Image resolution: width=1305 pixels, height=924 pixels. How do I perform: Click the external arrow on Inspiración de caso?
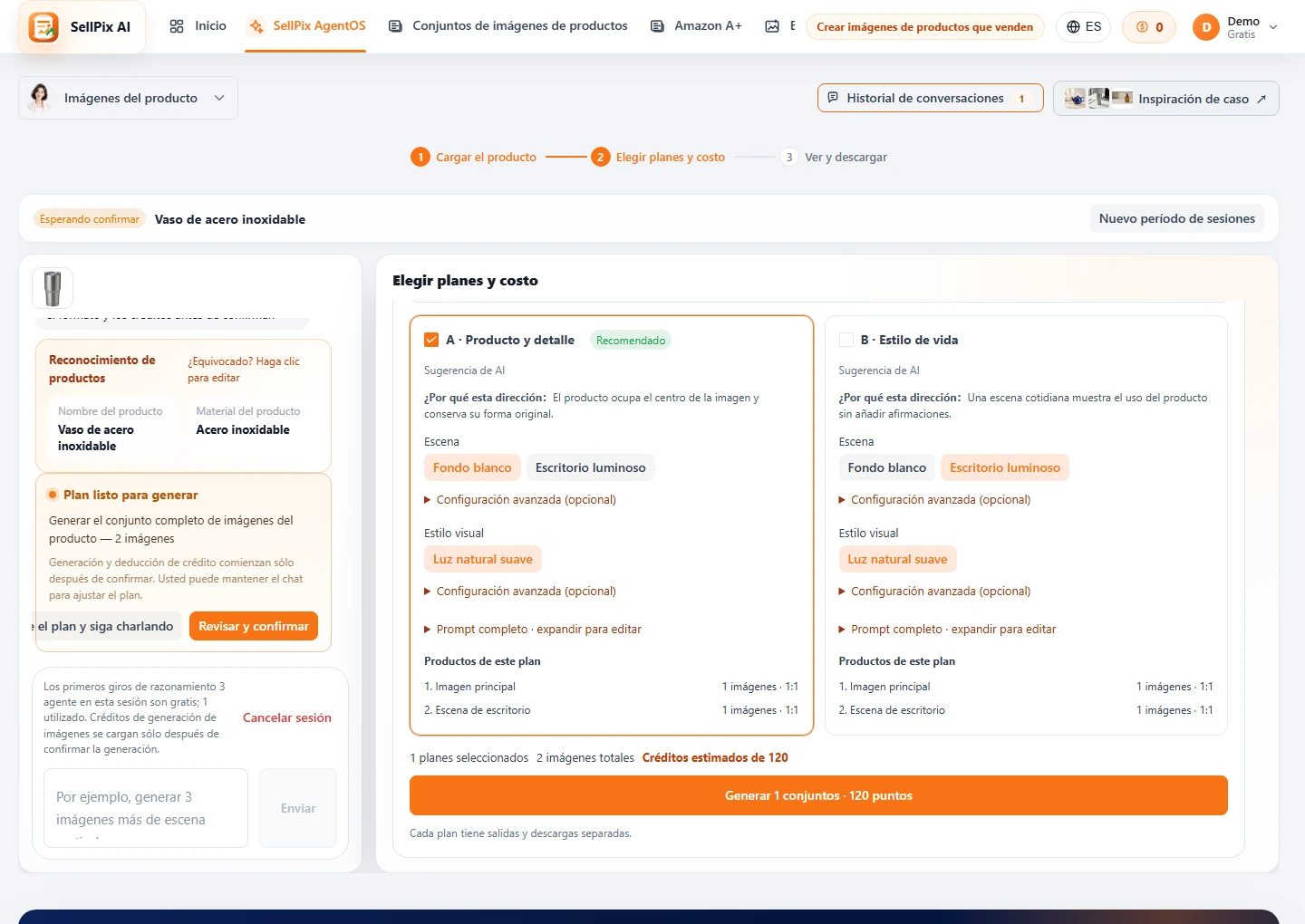[1261, 99]
